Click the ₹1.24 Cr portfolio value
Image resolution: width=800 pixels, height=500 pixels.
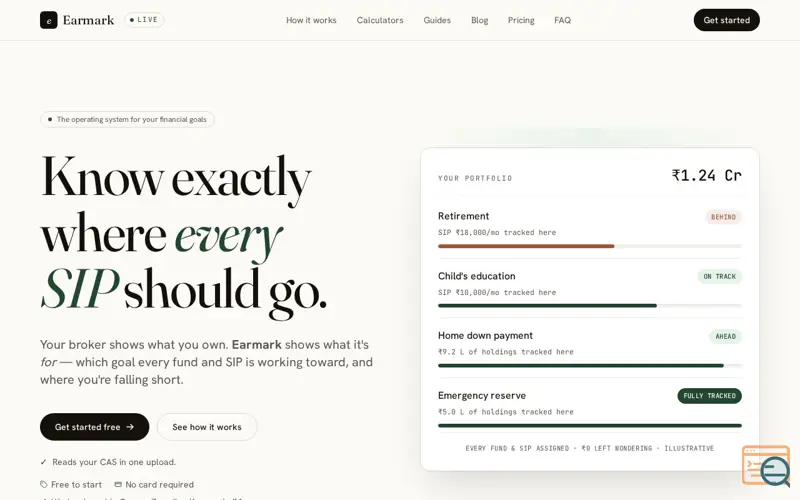706,176
